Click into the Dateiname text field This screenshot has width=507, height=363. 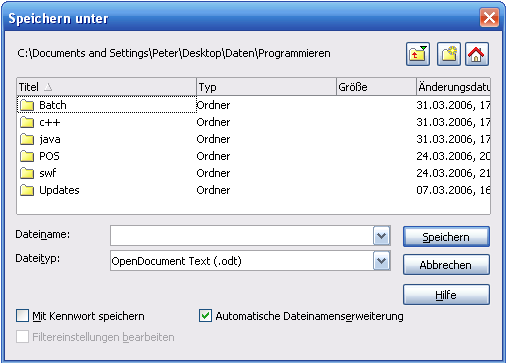[x=242, y=236]
